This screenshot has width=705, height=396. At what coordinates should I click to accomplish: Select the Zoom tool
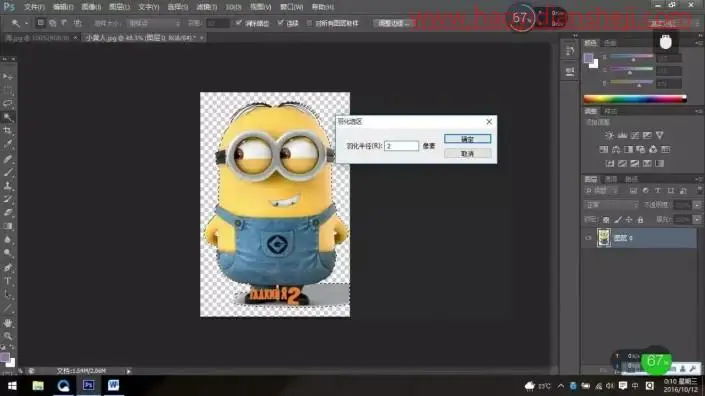[8, 336]
